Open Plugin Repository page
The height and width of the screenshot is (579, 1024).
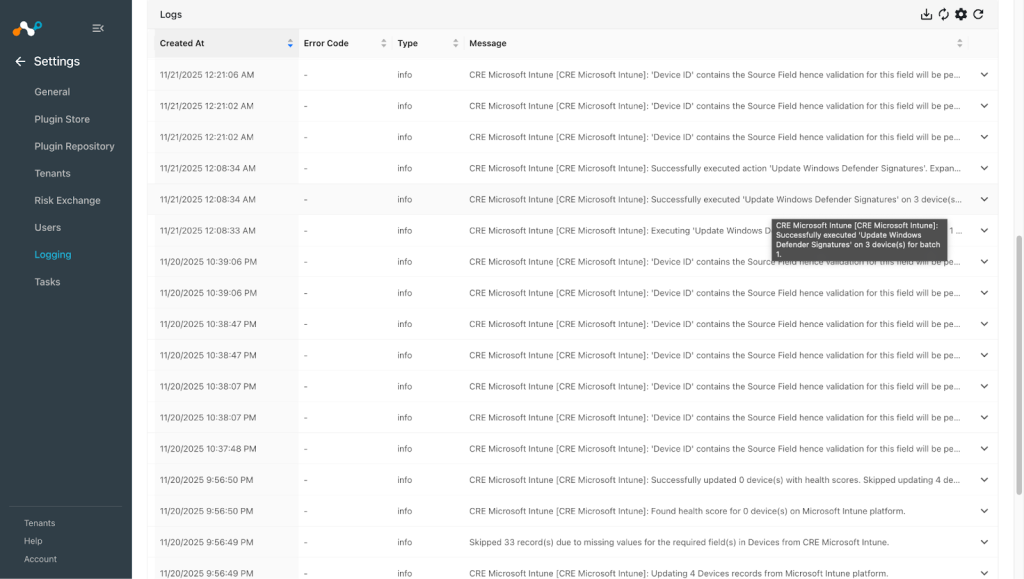coord(74,146)
